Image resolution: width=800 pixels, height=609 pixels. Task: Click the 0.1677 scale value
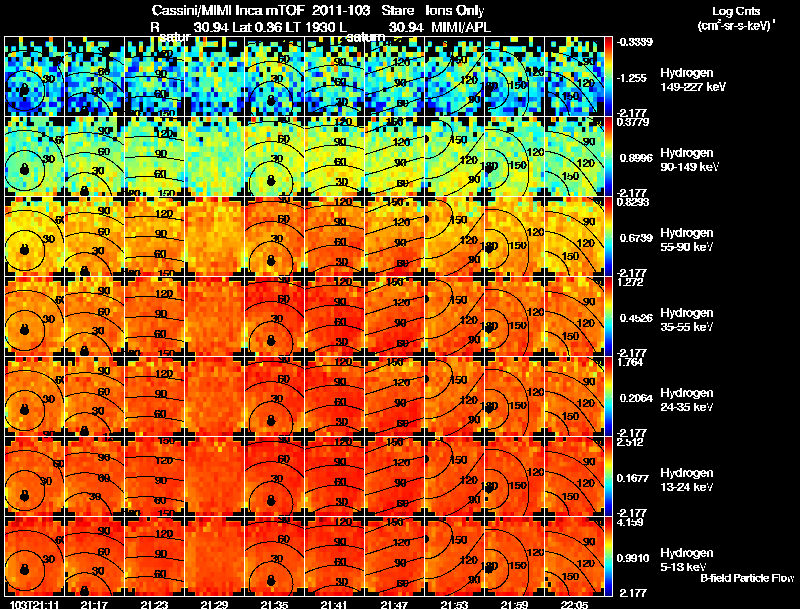click(636, 478)
